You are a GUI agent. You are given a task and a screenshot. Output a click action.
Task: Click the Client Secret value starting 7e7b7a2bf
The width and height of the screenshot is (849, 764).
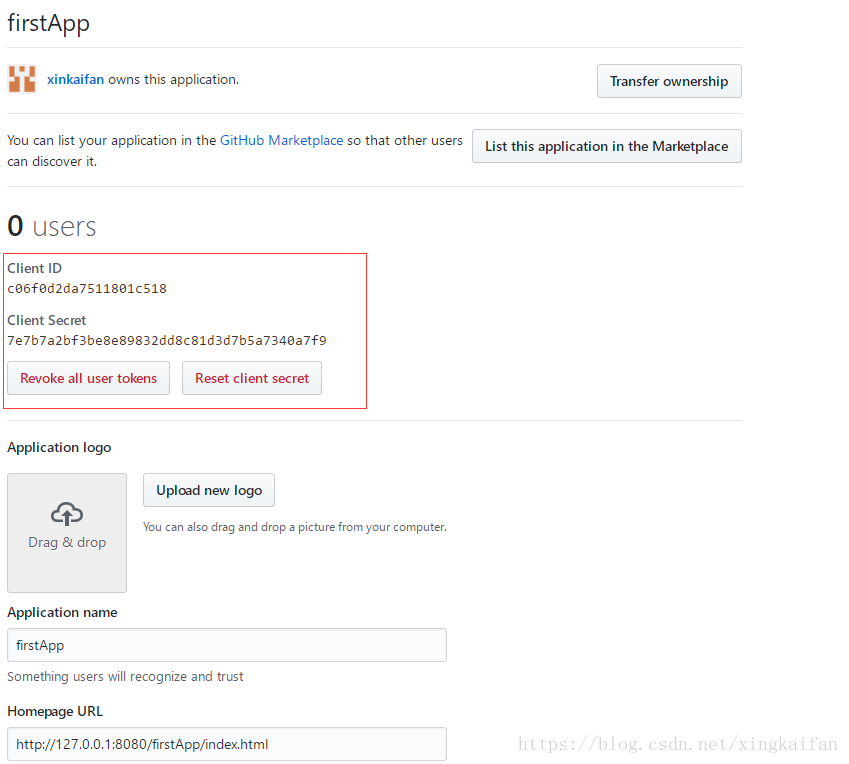[167, 341]
